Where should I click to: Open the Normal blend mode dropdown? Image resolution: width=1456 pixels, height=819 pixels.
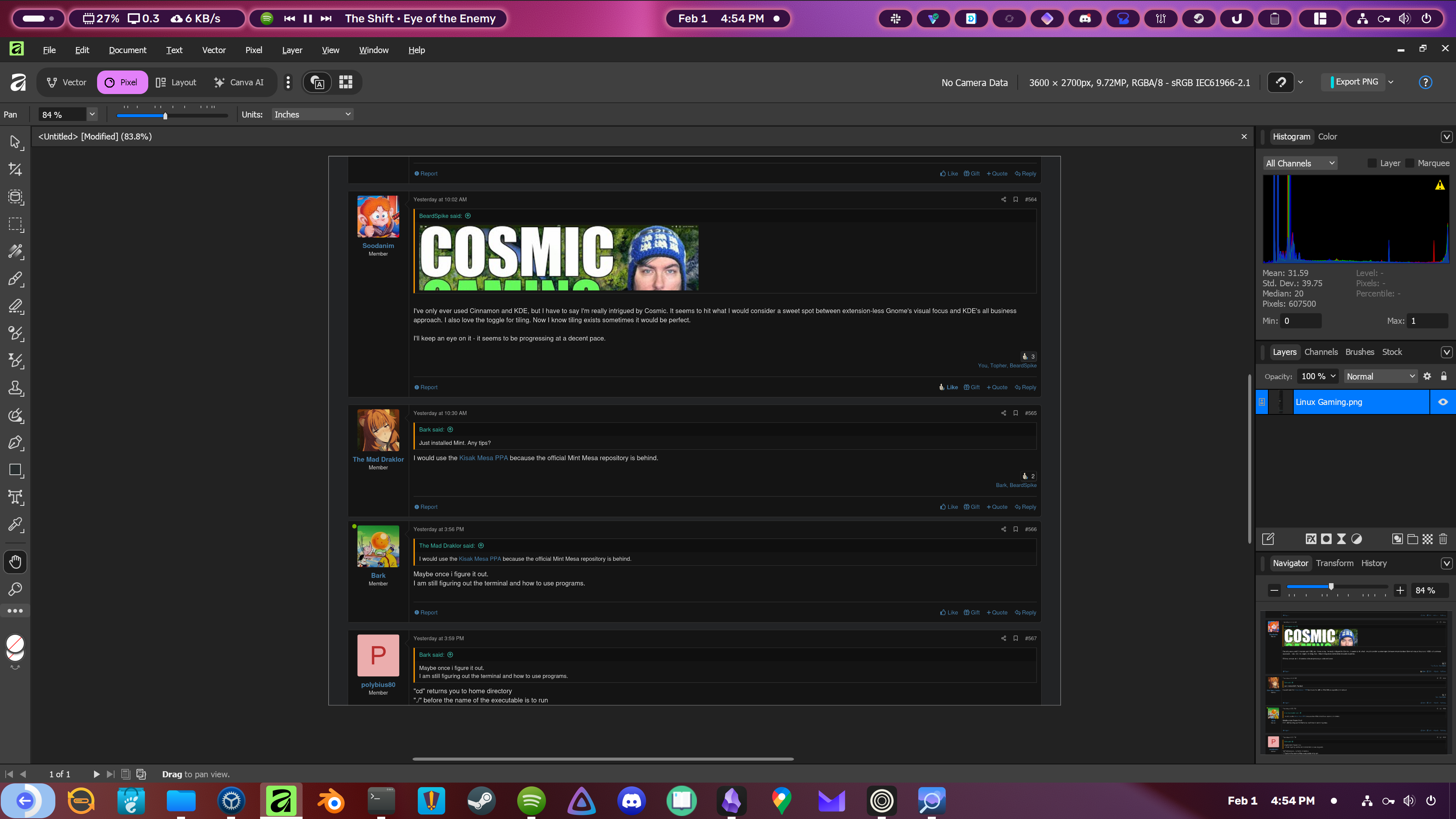click(1380, 377)
